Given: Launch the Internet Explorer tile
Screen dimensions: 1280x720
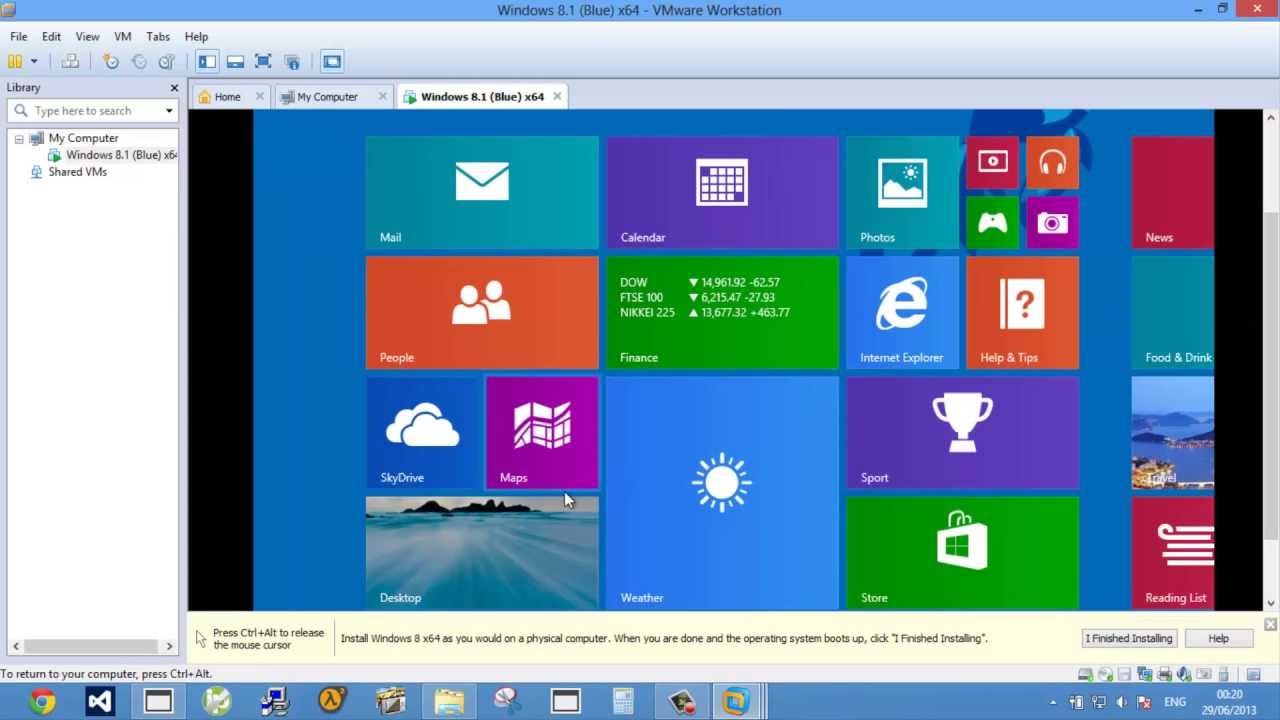Looking at the screenshot, I should 902,312.
